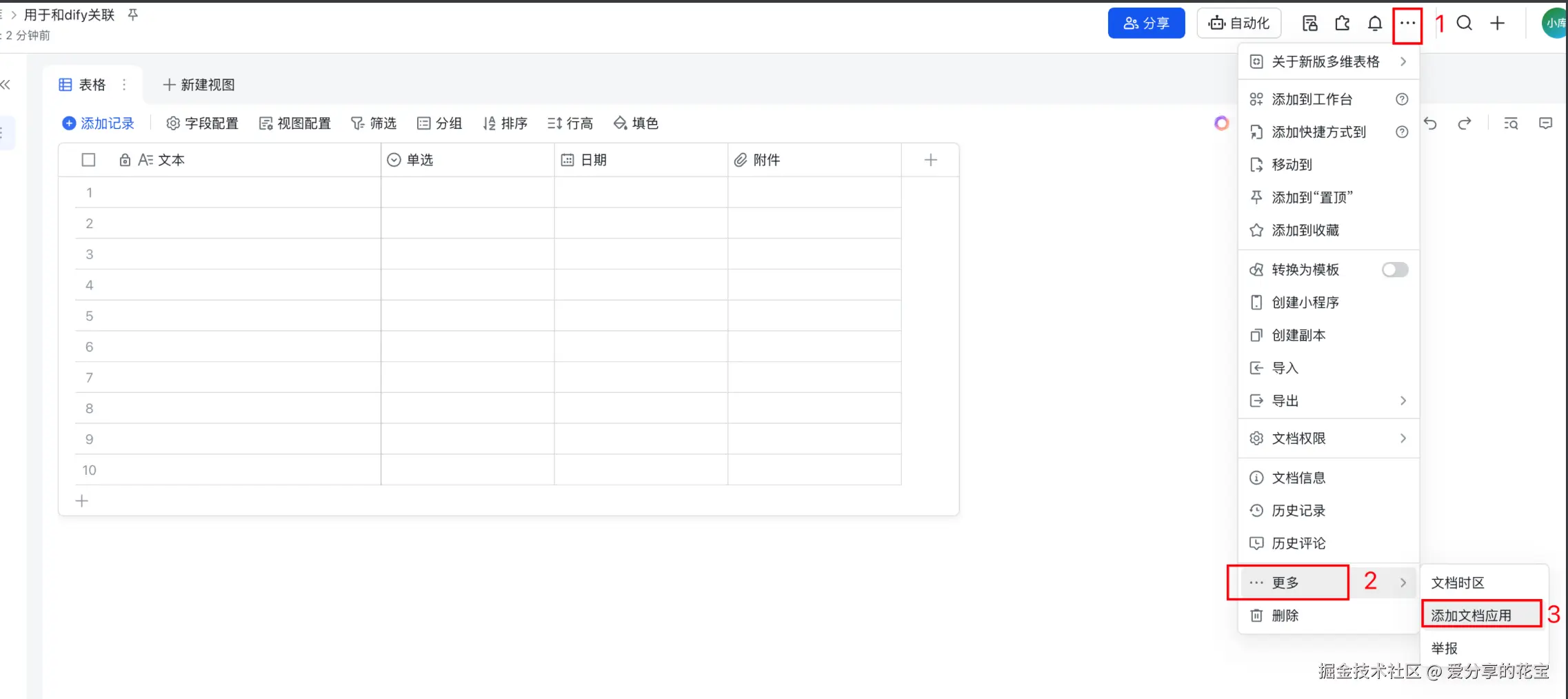Click the redo arrow icon
1568x699 pixels.
point(1464,123)
